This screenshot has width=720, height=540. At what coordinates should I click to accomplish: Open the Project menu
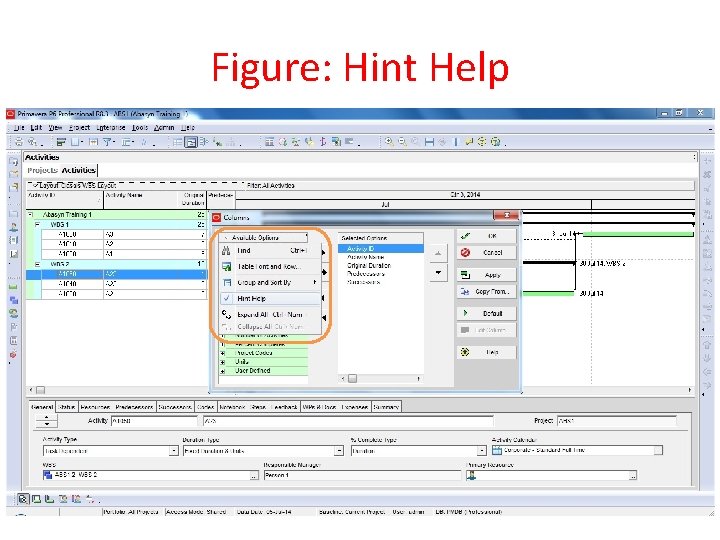[79, 128]
